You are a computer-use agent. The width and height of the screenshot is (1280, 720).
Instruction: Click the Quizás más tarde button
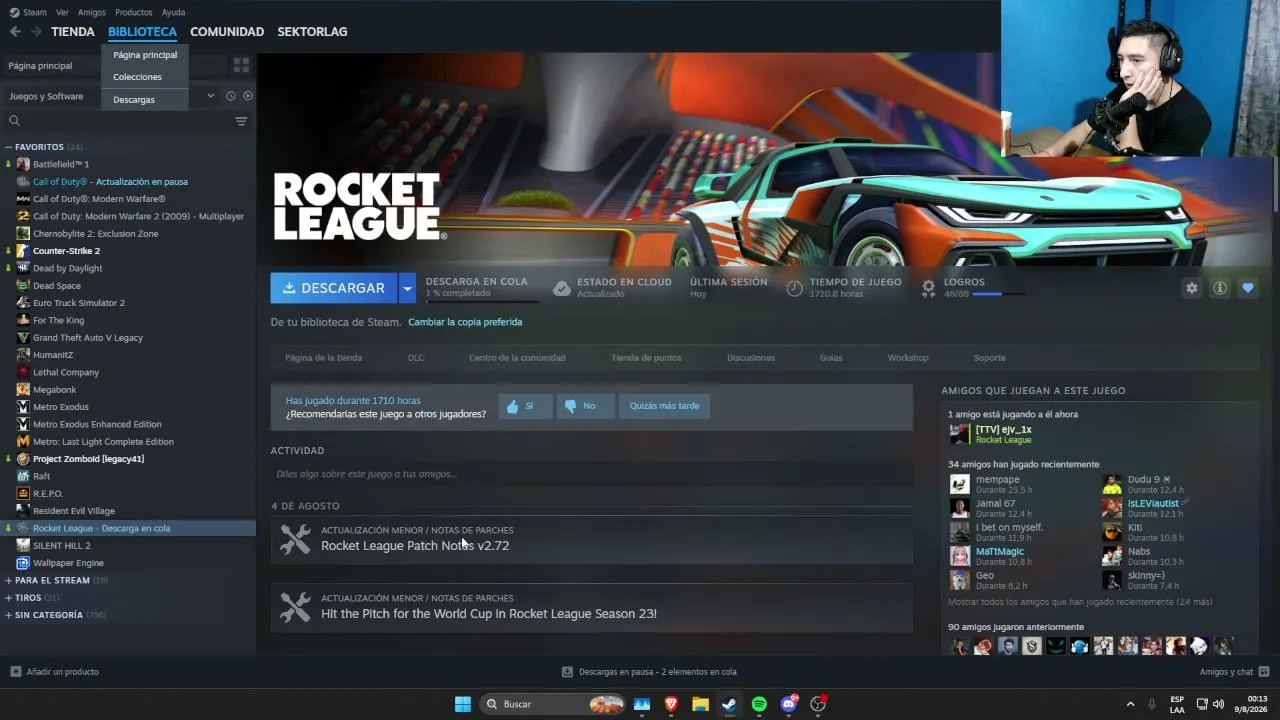click(664, 406)
